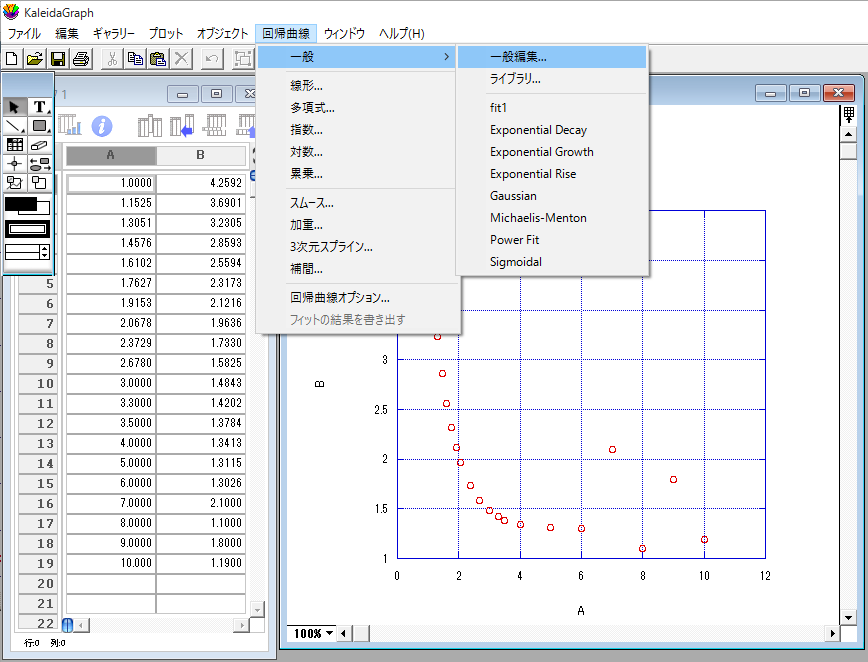
Task: Select the fit1 curve fit entry
Action: point(552,108)
